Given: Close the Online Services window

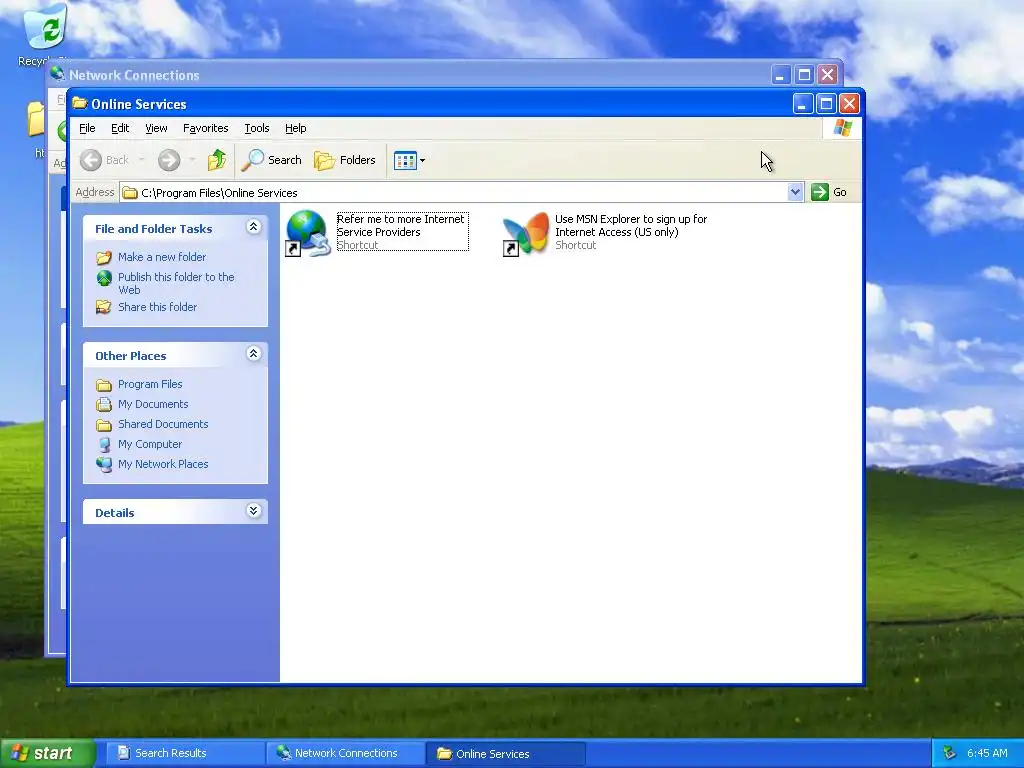Looking at the screenshot, I should [x=849, y=104].
